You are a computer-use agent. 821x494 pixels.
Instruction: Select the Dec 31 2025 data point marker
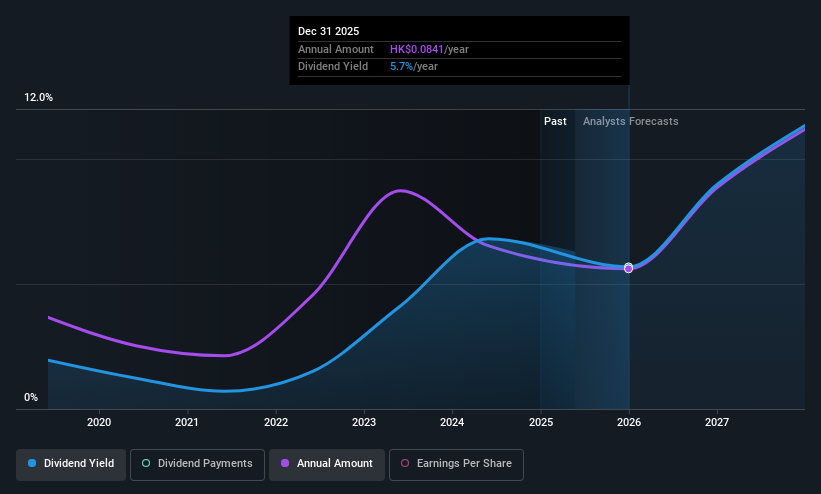point(628,268)
